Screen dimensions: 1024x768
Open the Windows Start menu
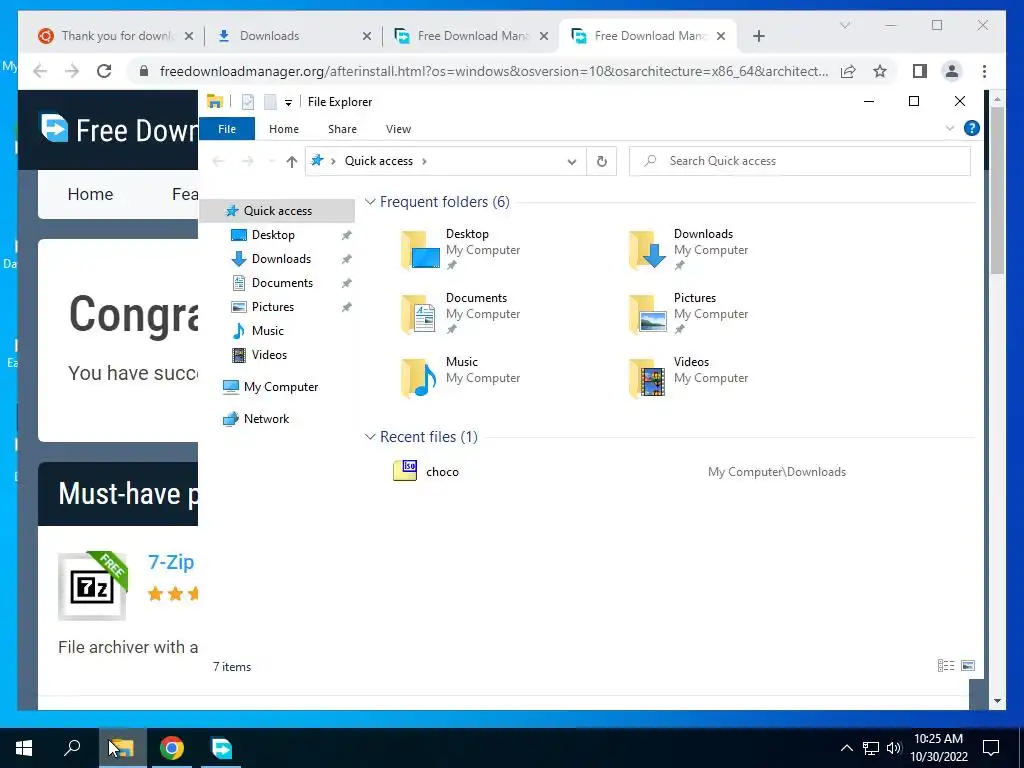coord(24,748)
